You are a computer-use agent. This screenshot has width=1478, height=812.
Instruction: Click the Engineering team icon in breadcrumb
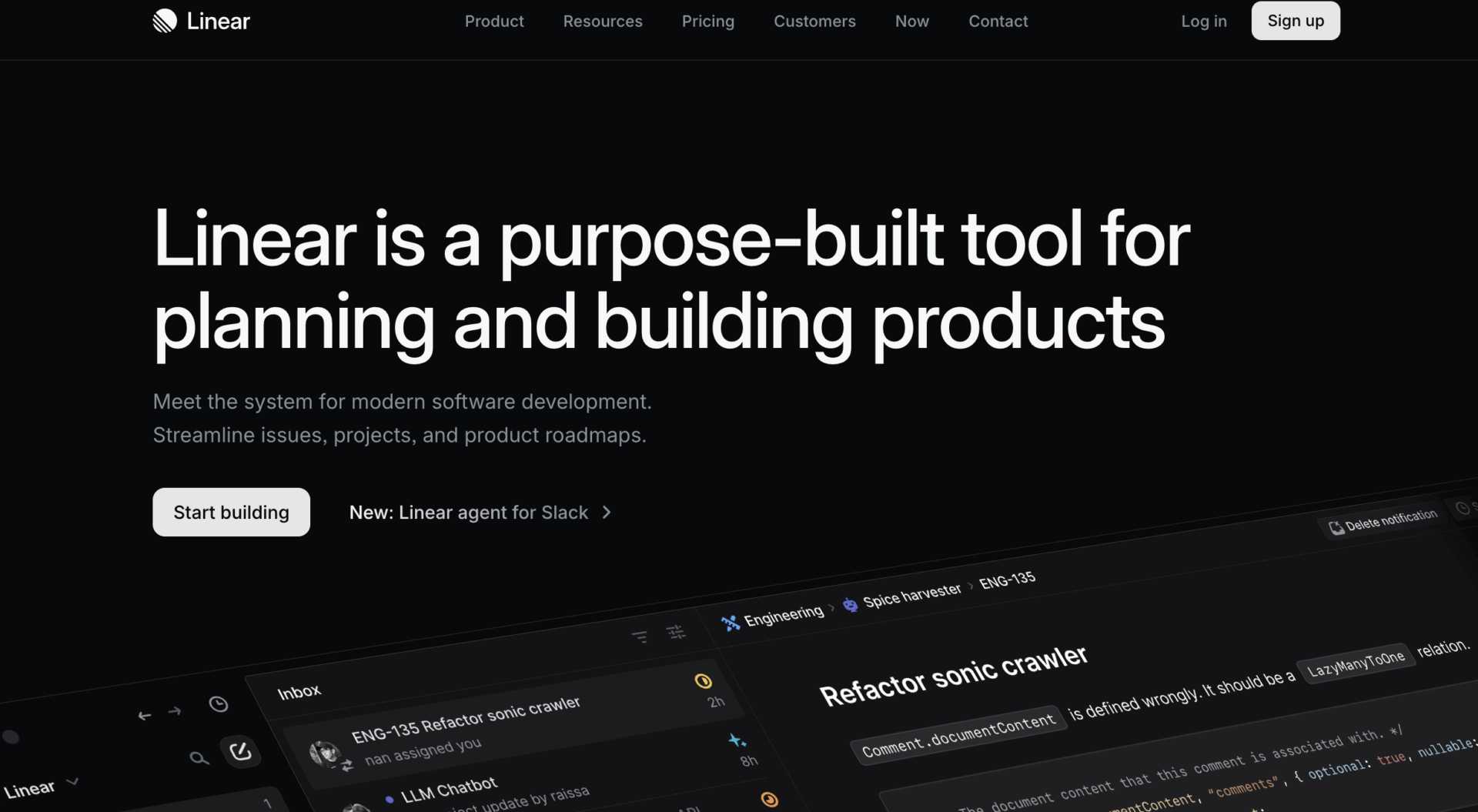(x=730, y=623)
